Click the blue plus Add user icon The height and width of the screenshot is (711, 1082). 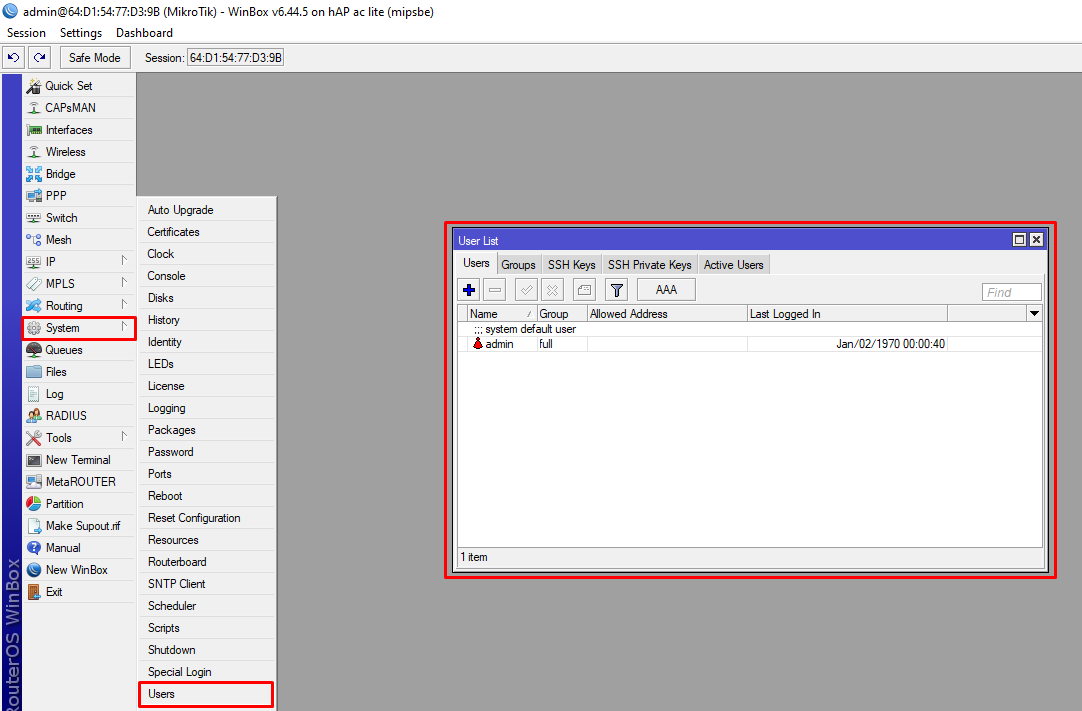click(x=469, y=290)
